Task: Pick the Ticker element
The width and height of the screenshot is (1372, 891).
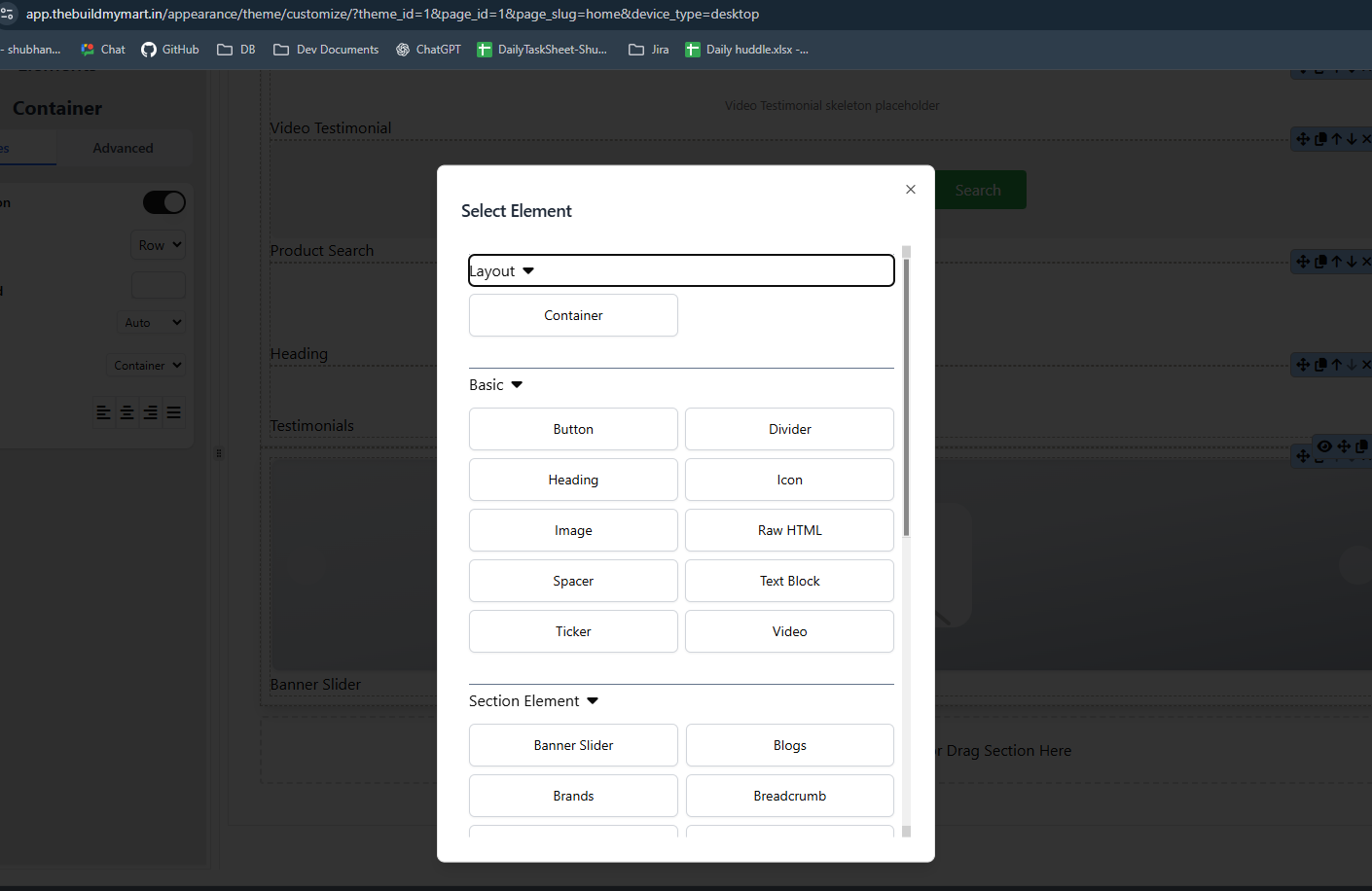Action: coord(573,631)
